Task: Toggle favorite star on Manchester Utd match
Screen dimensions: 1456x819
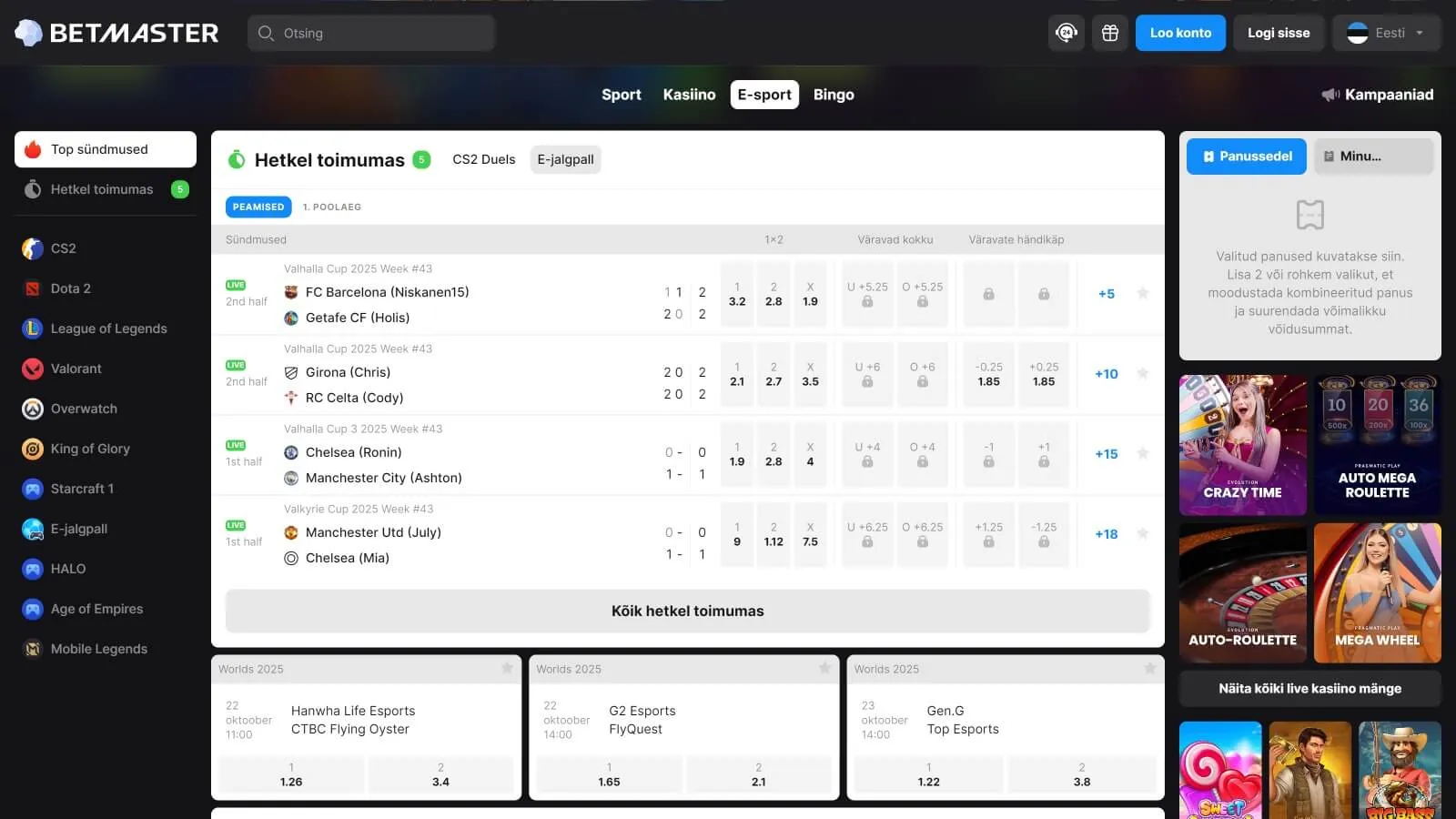Action: point(1143,533)
